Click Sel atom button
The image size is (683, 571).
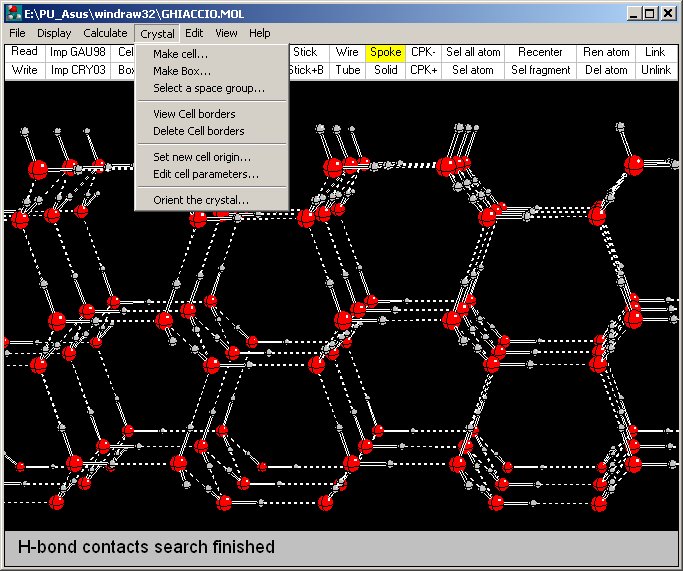(473, 70)
